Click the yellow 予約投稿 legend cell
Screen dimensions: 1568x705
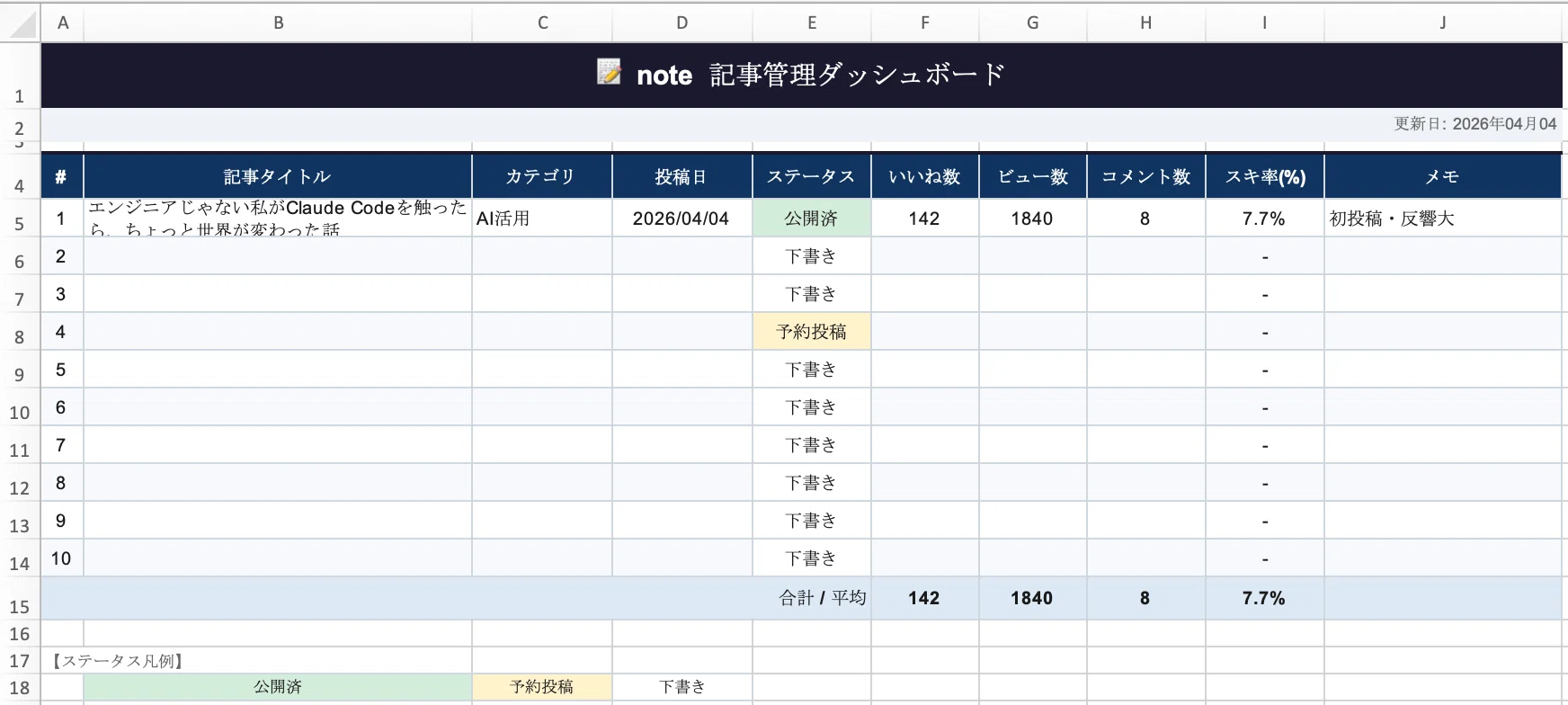tap(542, 688)
